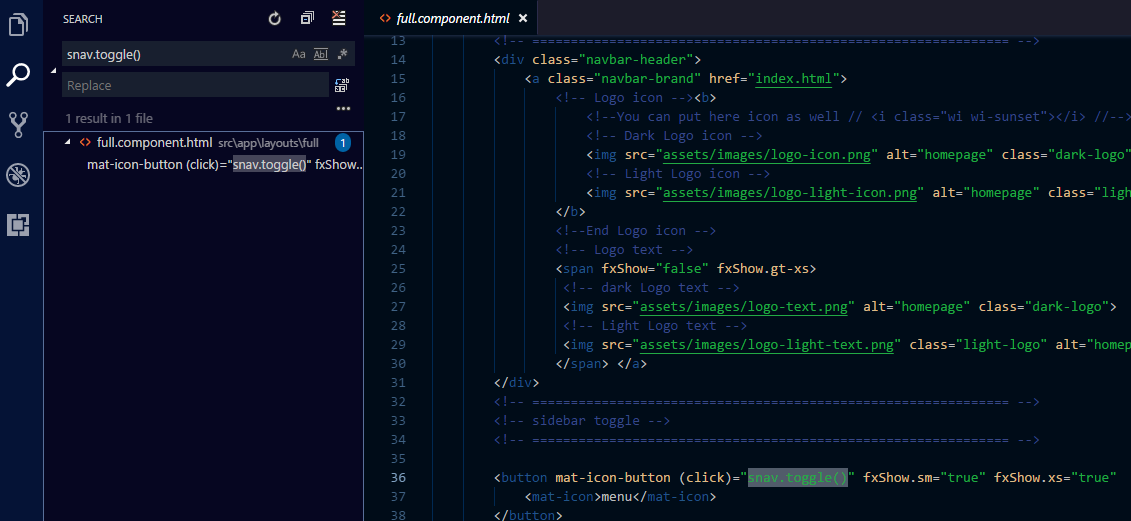
Task: Toggle Use Regular Expression option
Action: 343,53
